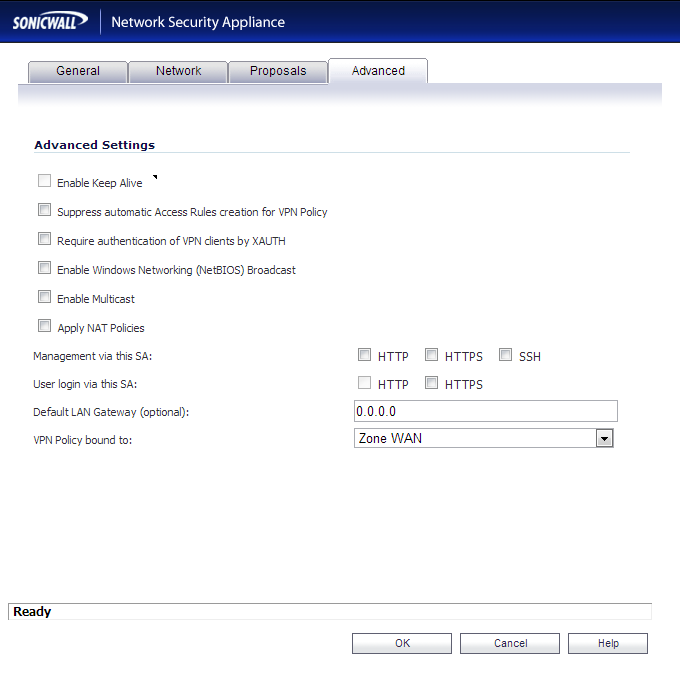Viewport: 680px width, 690px height.
Task: Go to the Proposals tab
Action: (278, 71)
